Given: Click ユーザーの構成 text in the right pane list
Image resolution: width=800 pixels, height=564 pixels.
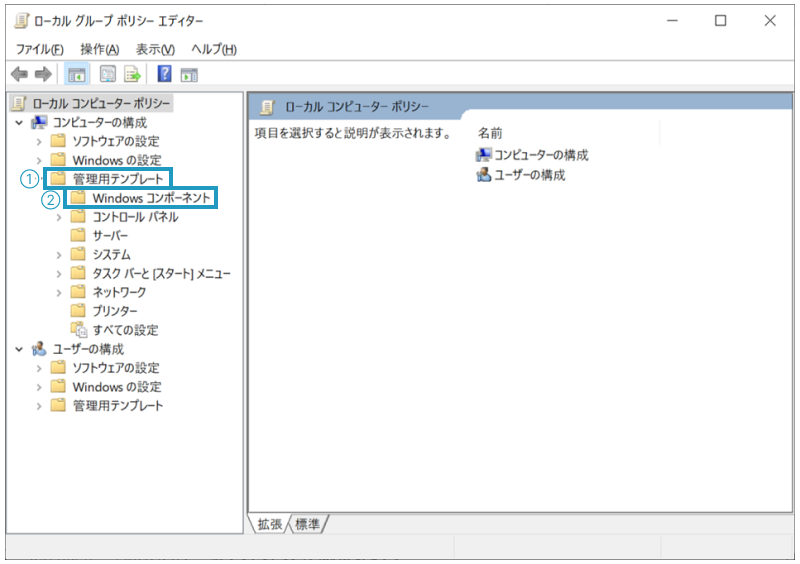Looking at the screenshot, I should coord(530,175).
